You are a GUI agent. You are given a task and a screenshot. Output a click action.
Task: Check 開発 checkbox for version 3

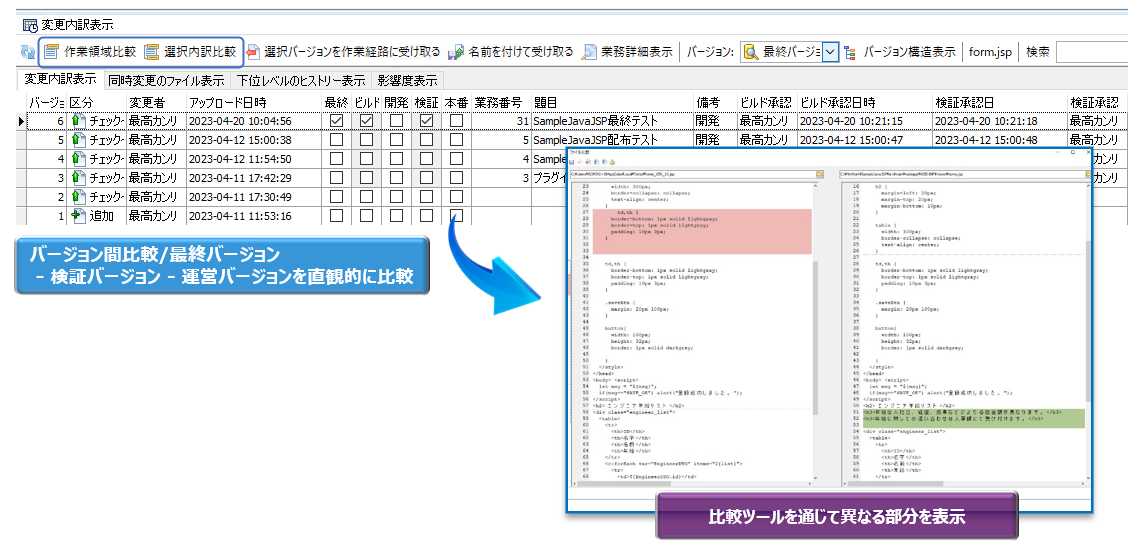[x=397, y=178]
